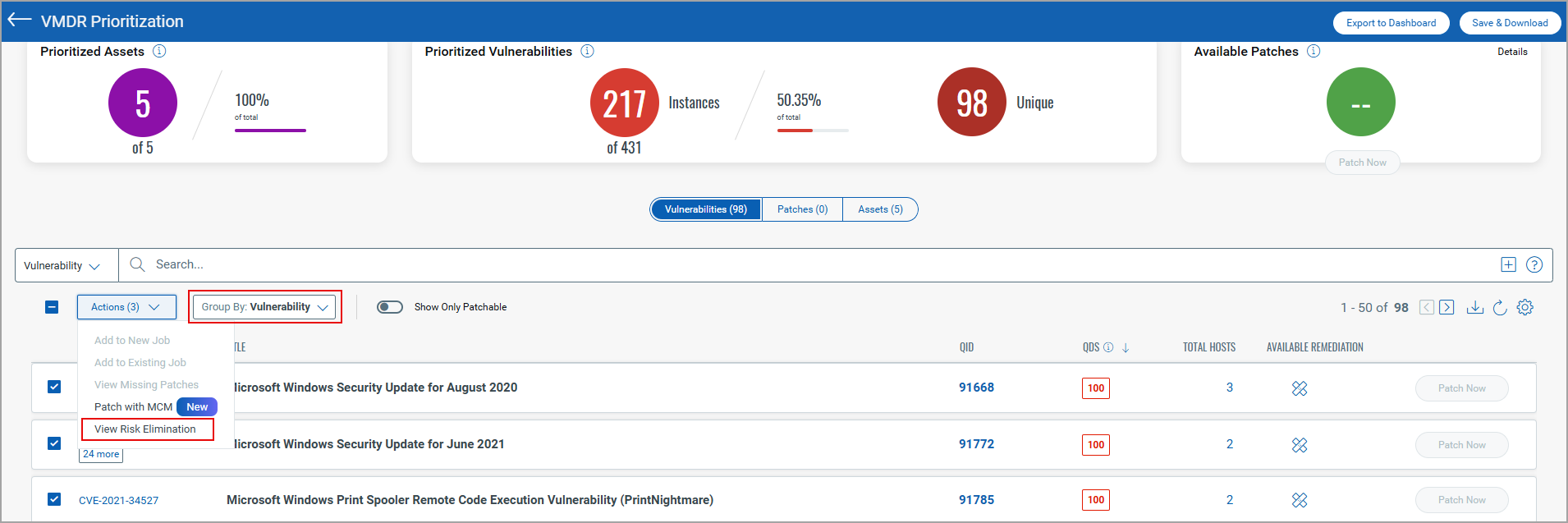The image size is (1568, 523).
Task: Uncheck the August 2020 update row checkbox
Action: 54,387
